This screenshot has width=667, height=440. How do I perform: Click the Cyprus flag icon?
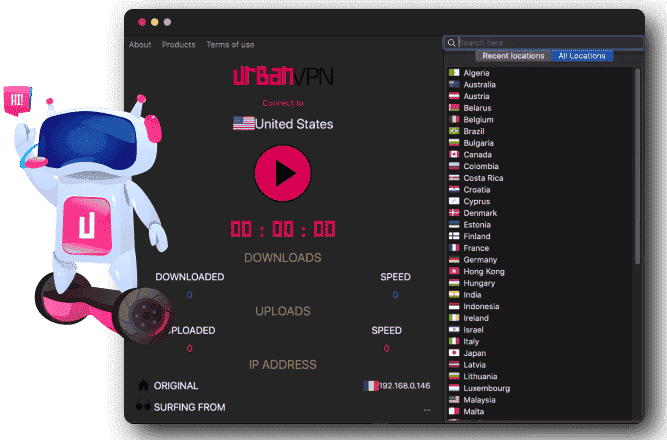pyautogui.click(x=454, y=201)
